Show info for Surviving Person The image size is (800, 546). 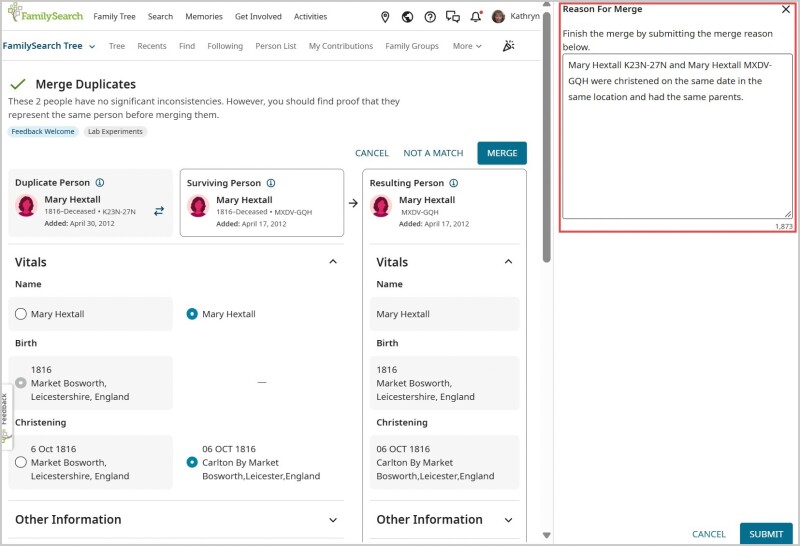271,183
